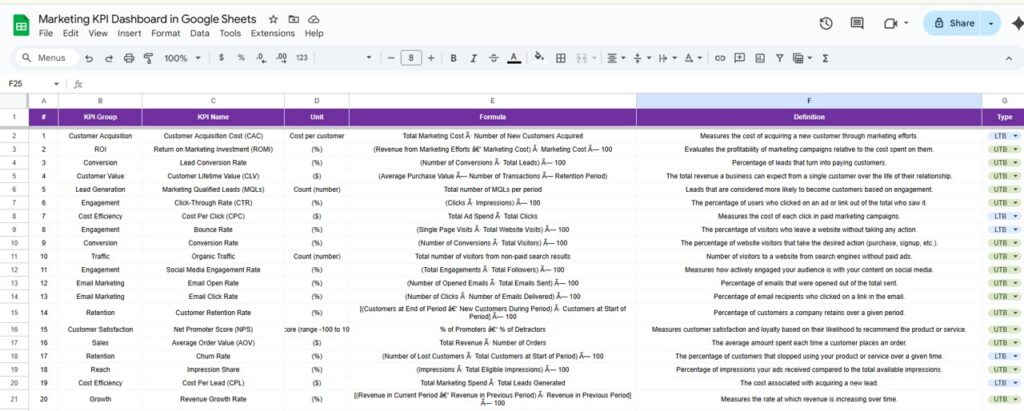The image size is (1024, 411).
Task: Toggle italic formatting
Action: 473,58
